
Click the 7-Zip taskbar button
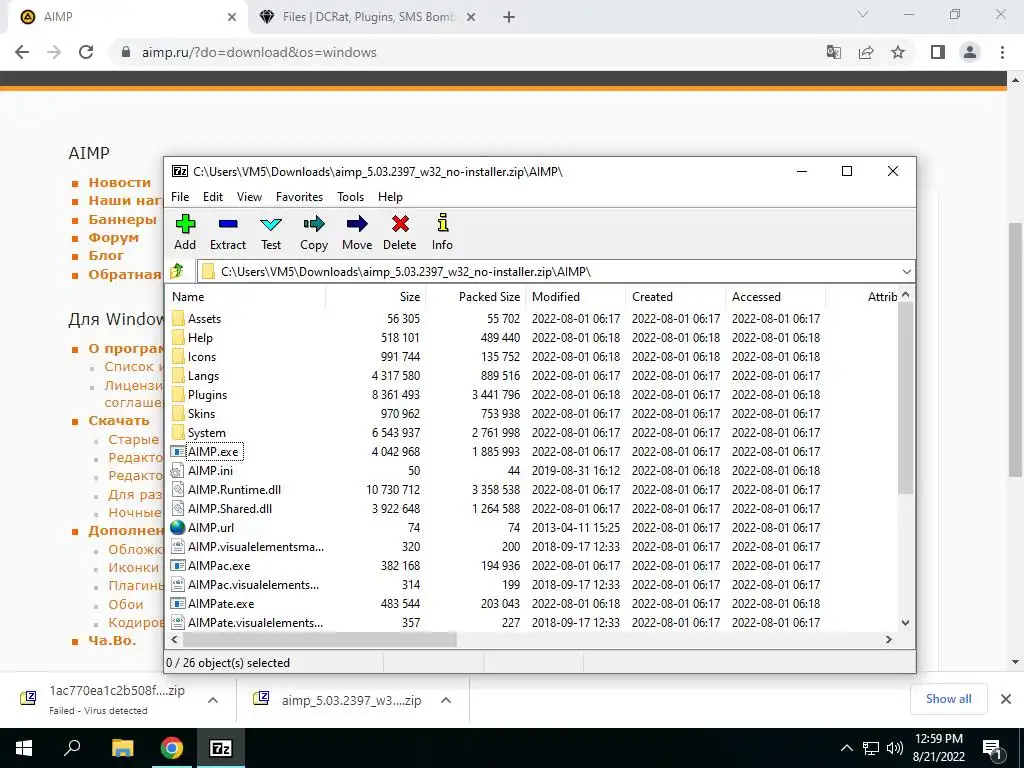click(220, 748)
